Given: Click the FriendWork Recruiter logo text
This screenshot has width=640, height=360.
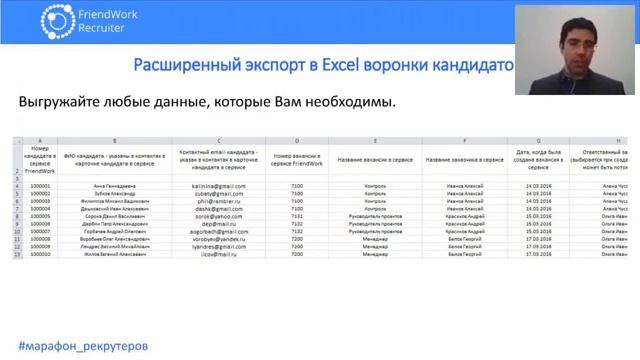Looking at the screenshot, I should (x=108, y=21).
